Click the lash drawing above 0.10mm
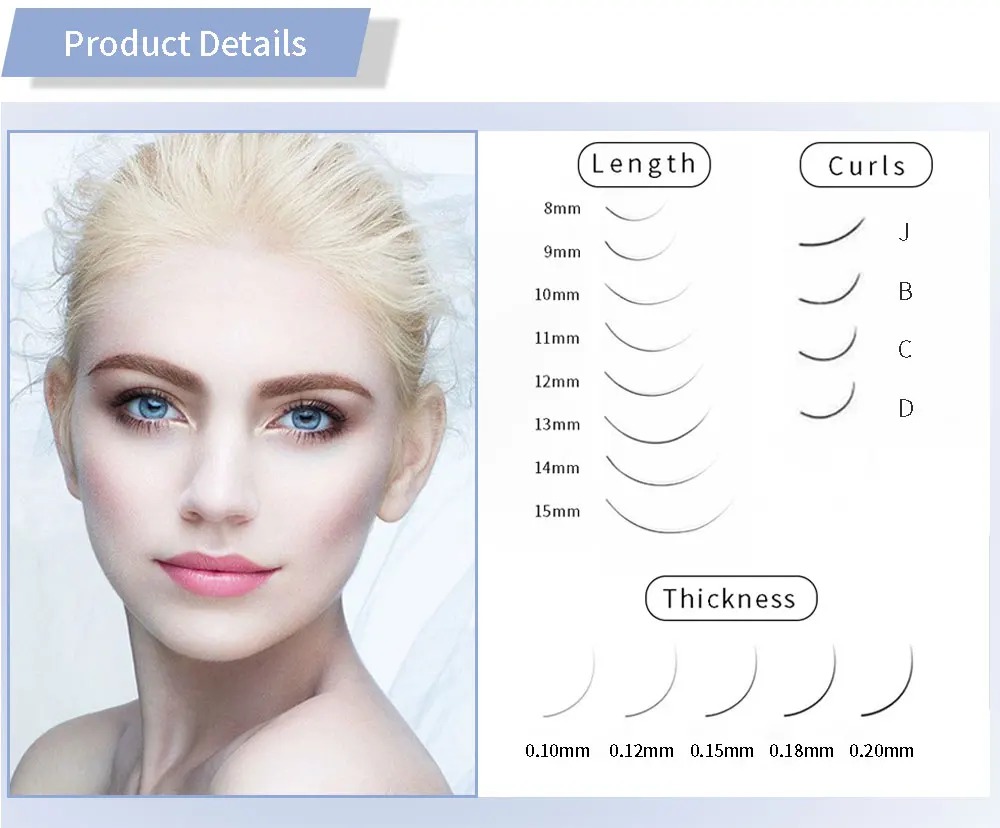The height and width of the screenshot is (828, 1000). coord(569,680)
